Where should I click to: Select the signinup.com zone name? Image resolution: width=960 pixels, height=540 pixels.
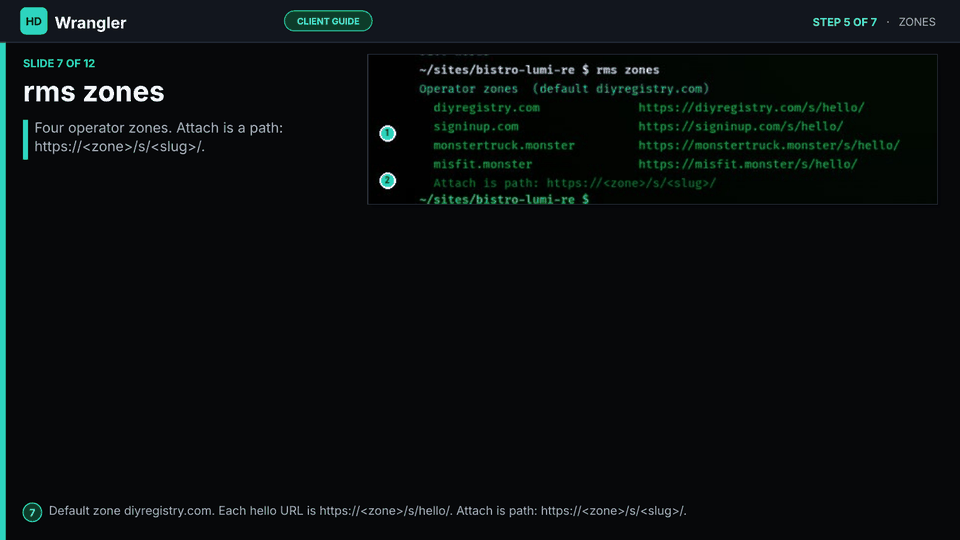(476, 127)
